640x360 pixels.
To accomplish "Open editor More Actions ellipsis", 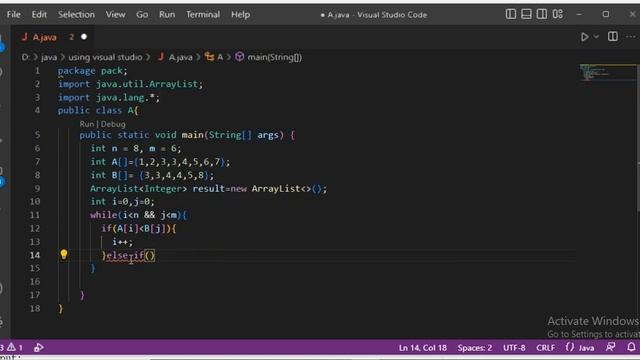I will 631,37.
